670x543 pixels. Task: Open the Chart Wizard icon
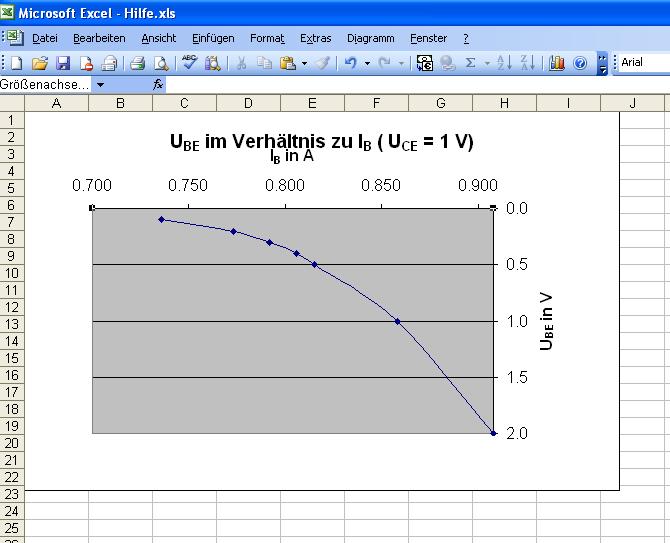[557, 63]
